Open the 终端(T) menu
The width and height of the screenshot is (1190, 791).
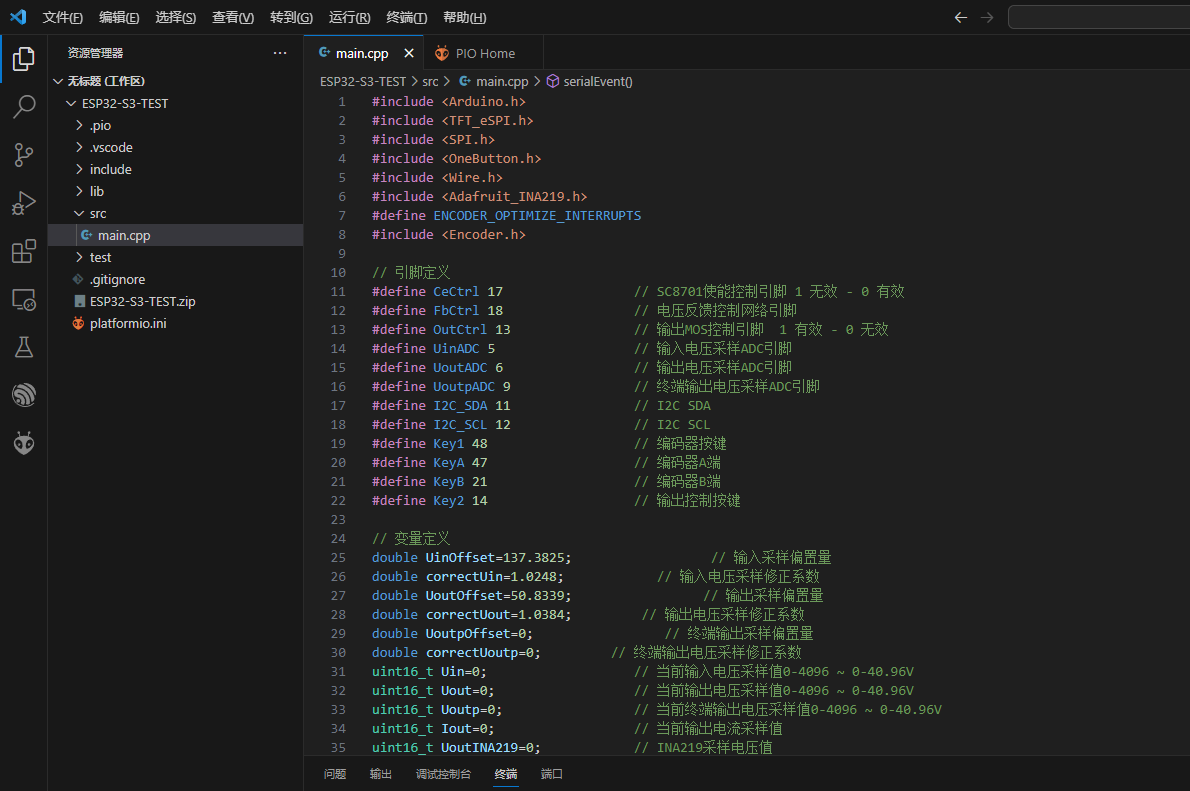pos(406,17)
